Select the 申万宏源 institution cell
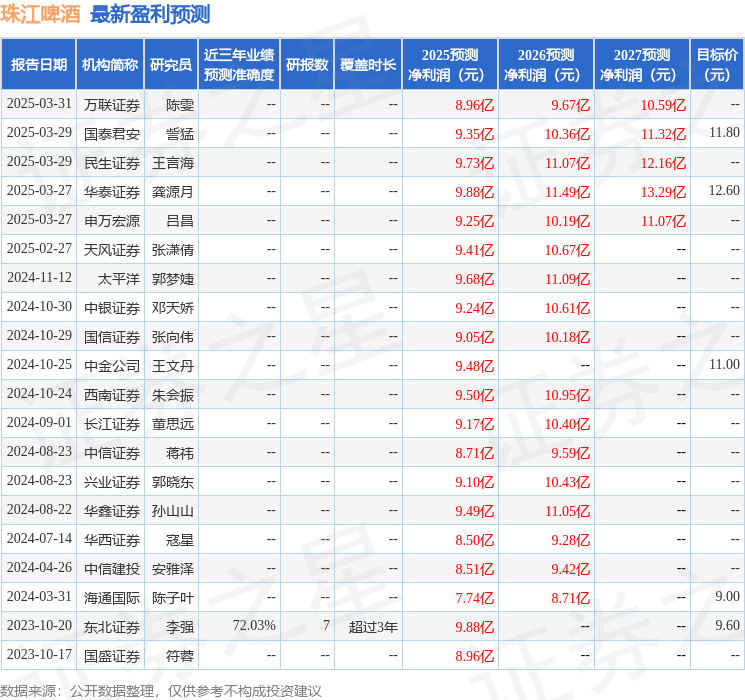This screenshot has height=700, width=745. (112, 221)
